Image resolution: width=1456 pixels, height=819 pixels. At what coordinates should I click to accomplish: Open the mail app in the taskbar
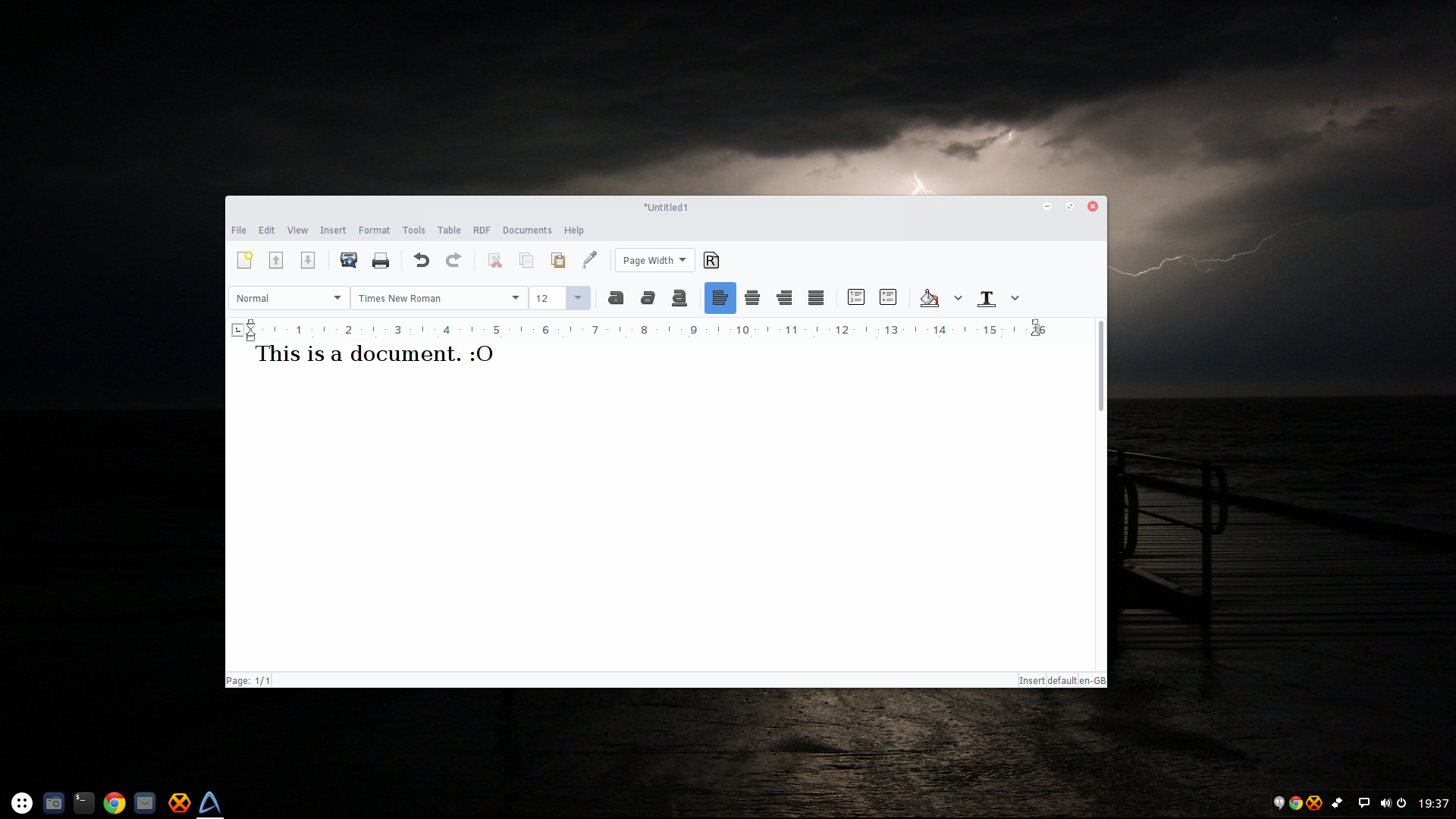(x=145, y=802)
